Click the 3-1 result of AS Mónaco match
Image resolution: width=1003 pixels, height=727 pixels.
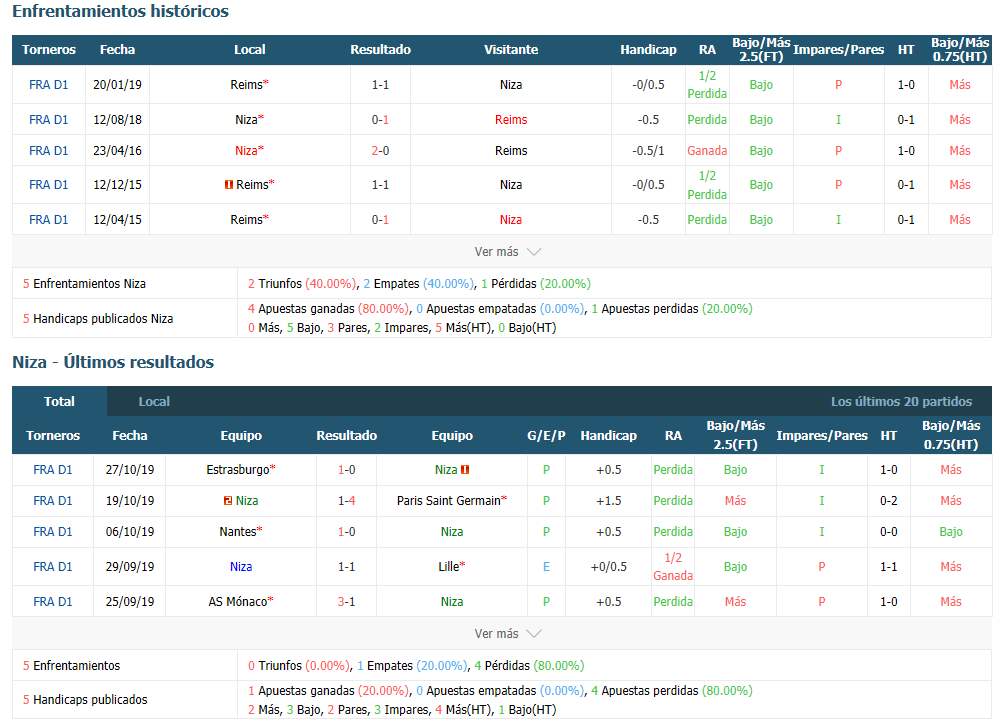click(x=347, y=602)
